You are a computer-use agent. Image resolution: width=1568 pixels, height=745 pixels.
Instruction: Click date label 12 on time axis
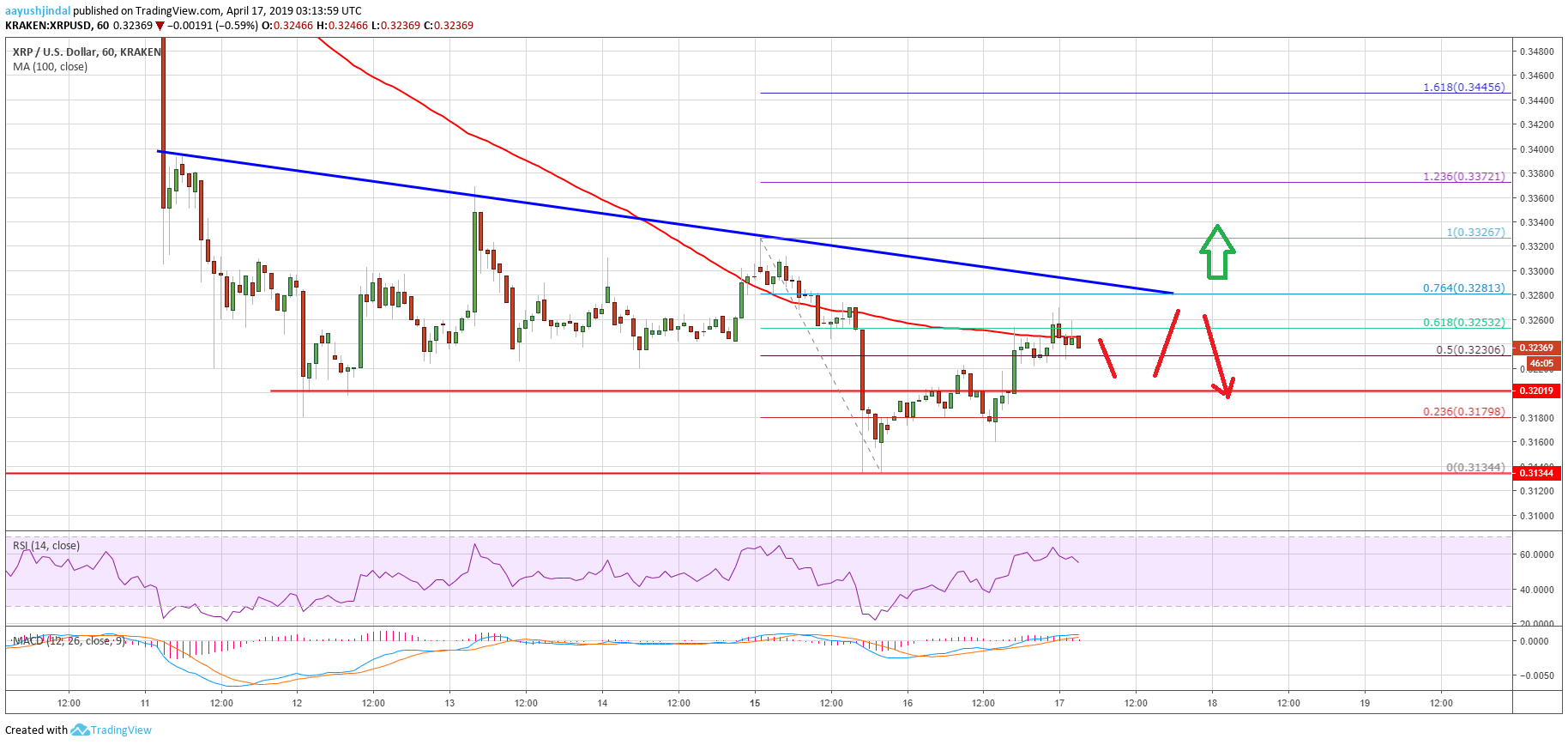click(297, 703)
